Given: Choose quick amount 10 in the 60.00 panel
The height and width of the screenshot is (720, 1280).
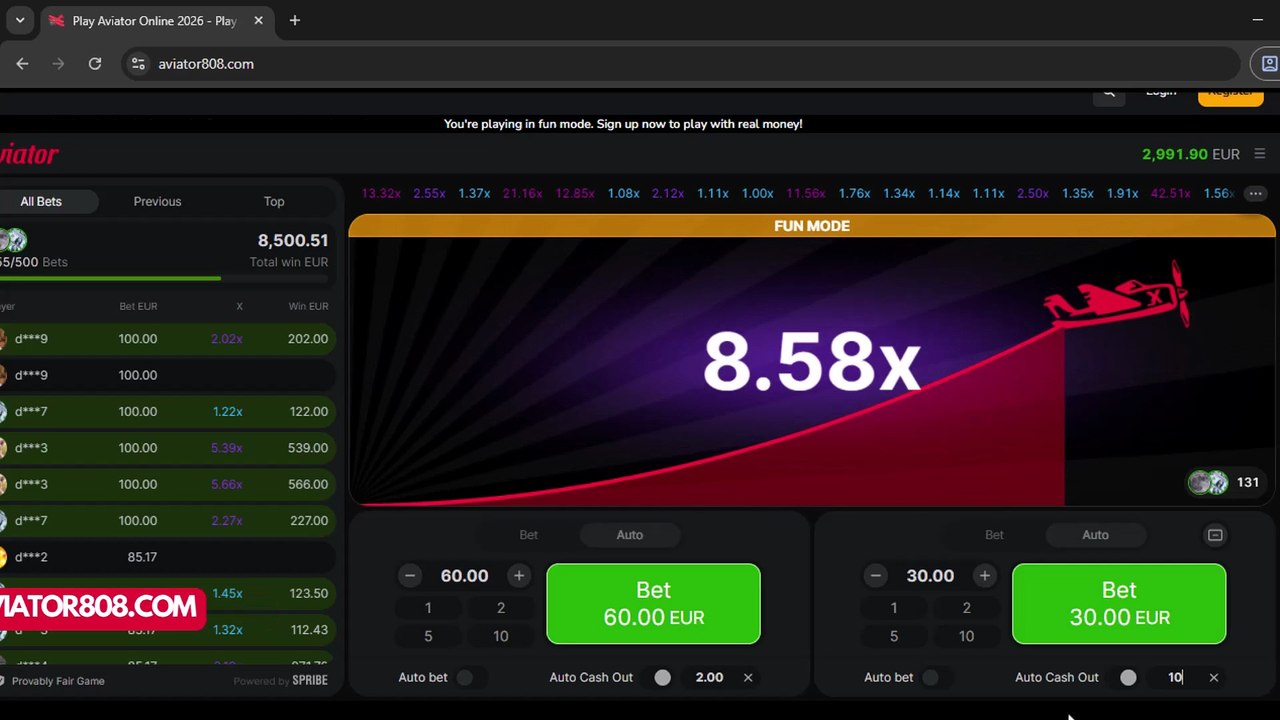Looking at the screenshot, I should (501, 636).
